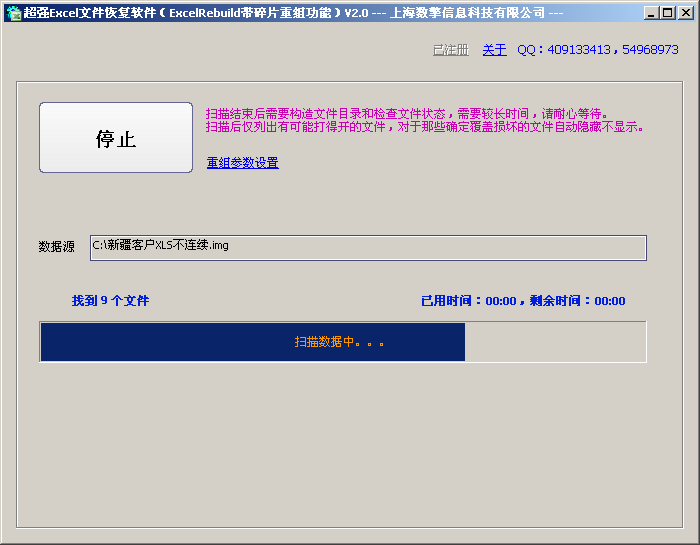The image size is (700, 545).
Task: Click the 找到 9 个文件 status text
Action: tap(110, 300)
